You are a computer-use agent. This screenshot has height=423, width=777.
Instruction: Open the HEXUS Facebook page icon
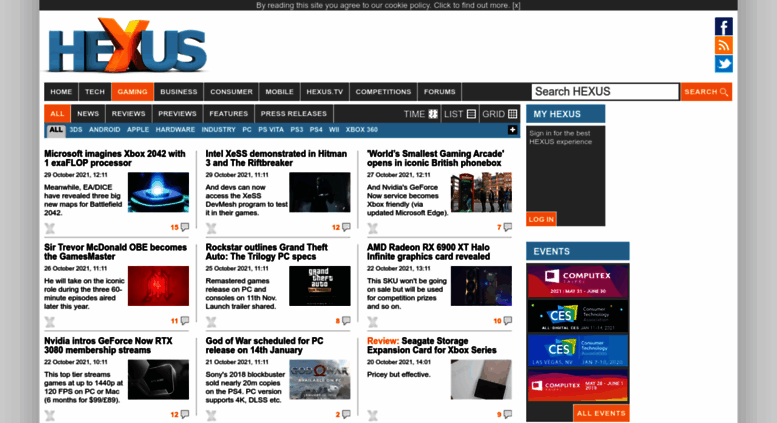(x=723, y=26)
